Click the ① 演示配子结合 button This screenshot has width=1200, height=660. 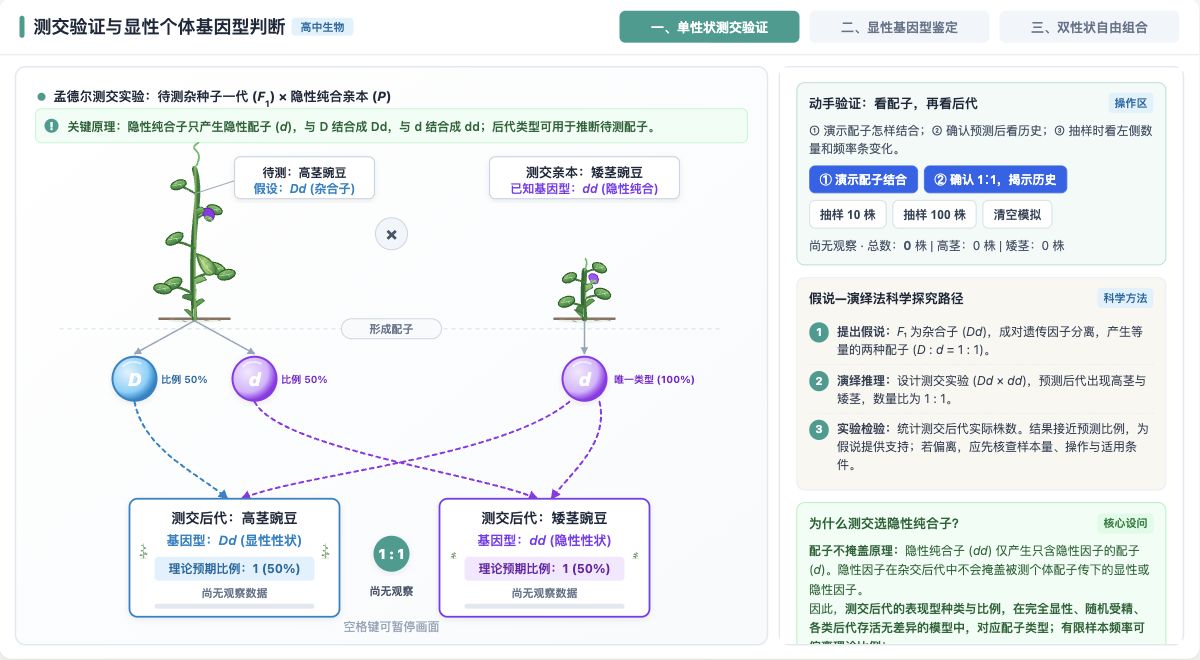click(x=862, y=180)
